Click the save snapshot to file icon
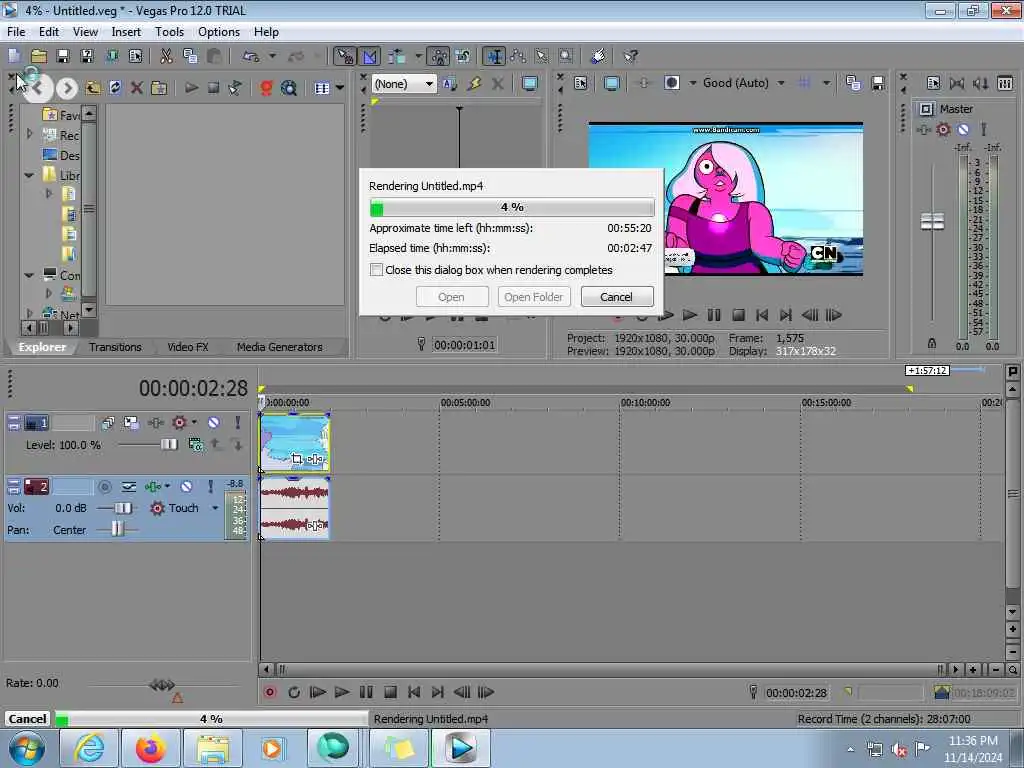The width and height of the screenshot is (1024, 768). coord(878,83)
